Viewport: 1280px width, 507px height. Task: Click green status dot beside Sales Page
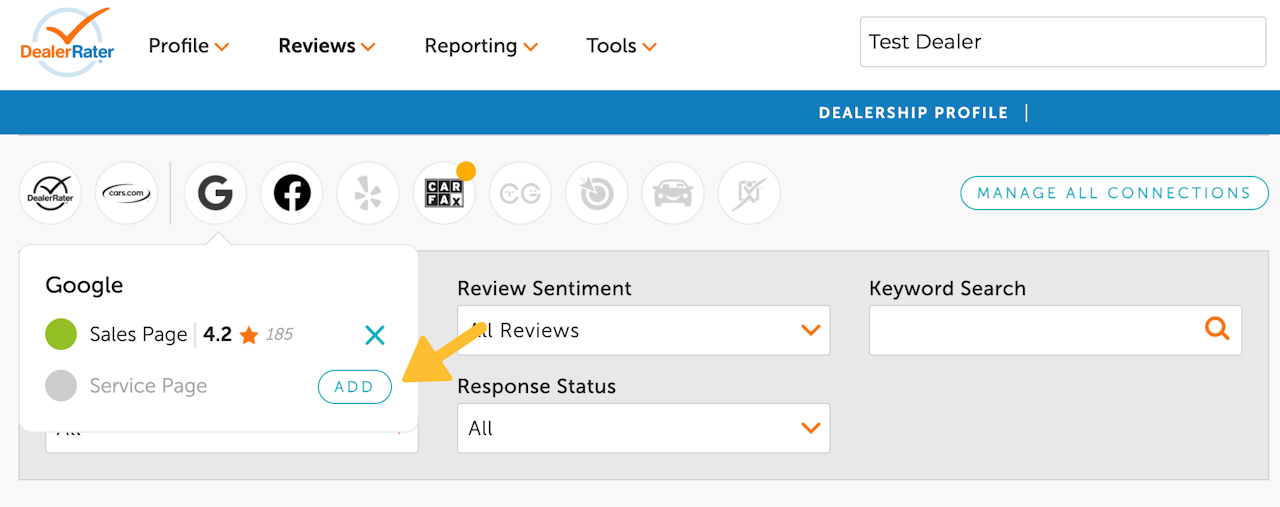click(61, 335)
